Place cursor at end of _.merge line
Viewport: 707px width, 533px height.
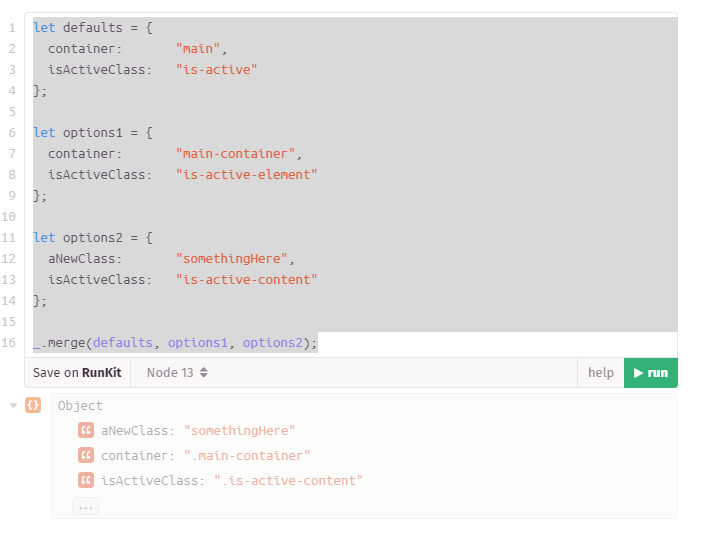tap(318, 343)
